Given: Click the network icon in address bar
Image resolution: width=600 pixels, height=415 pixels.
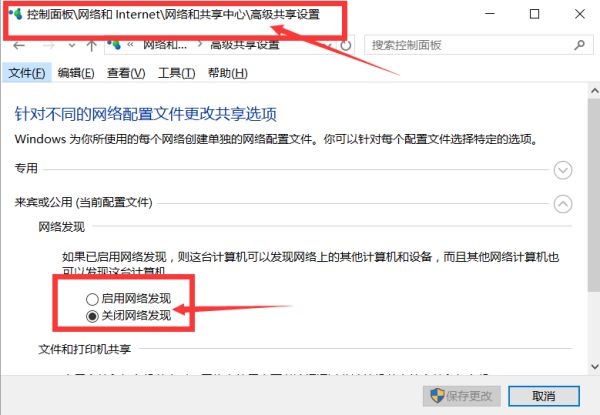Looking at the screenshot, I should [114, 45].
